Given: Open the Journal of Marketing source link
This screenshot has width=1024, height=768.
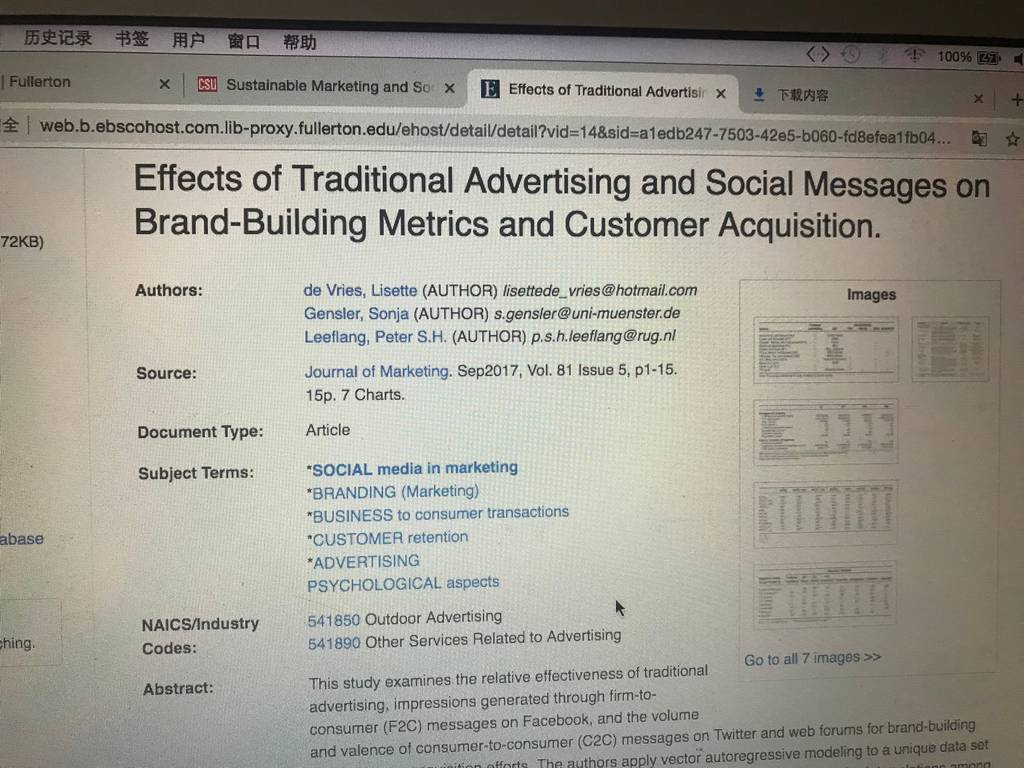Looking at the screenshot, I should 377,371.
